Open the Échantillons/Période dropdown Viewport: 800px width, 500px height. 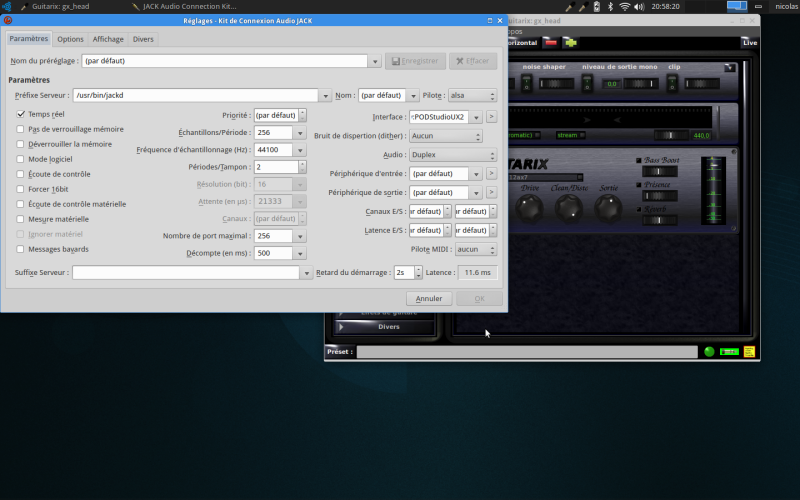point(300,133)
